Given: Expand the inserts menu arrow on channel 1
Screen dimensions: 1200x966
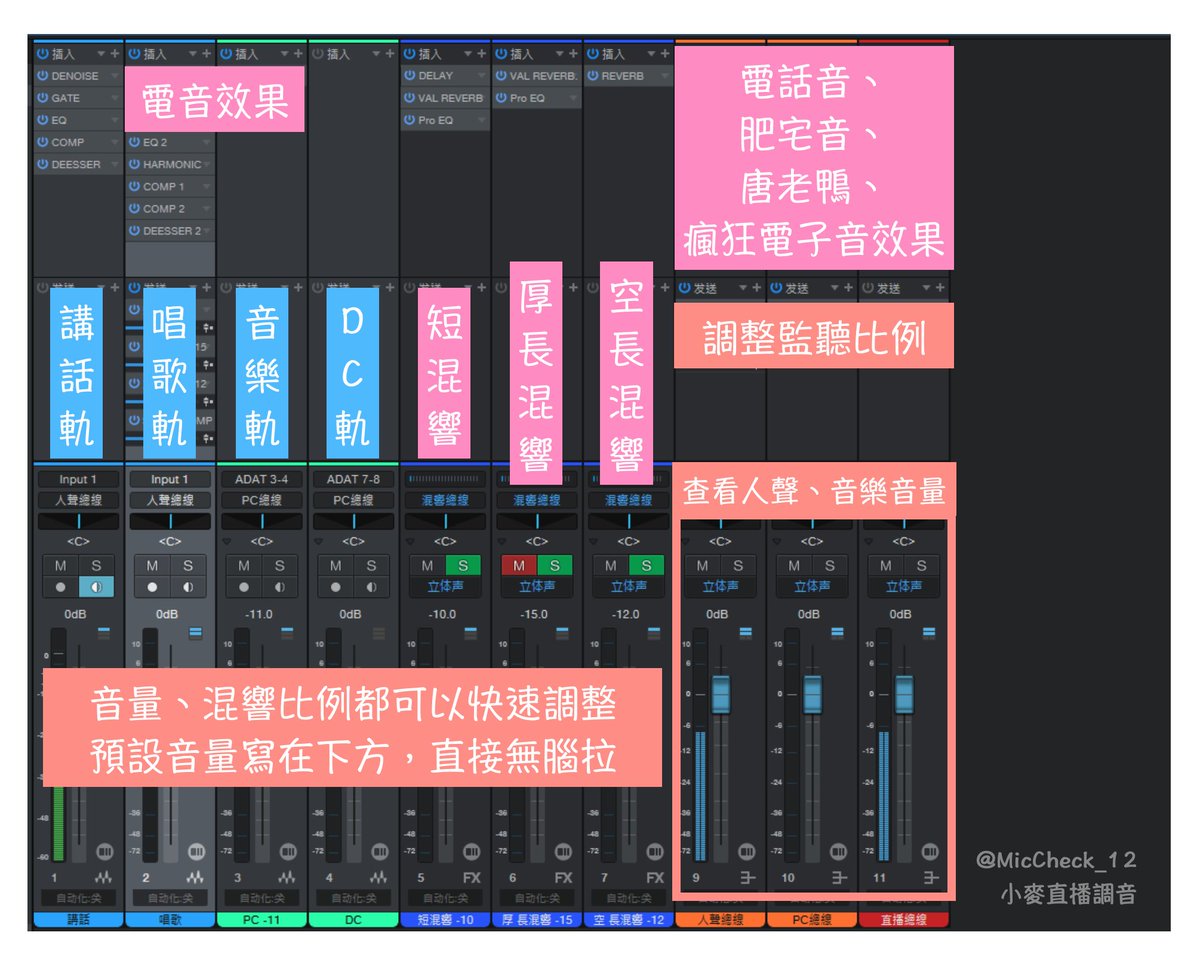Looking at the screenshot, I should point(101,54).
